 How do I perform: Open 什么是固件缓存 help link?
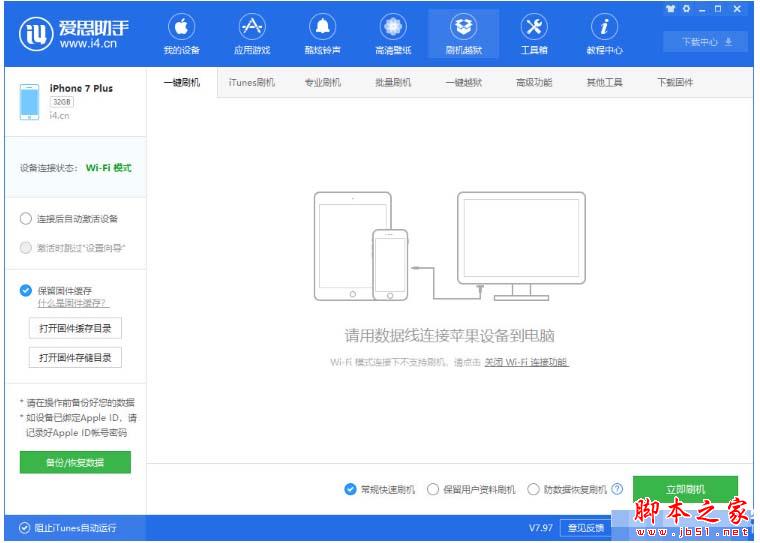(x=73, y=303)
